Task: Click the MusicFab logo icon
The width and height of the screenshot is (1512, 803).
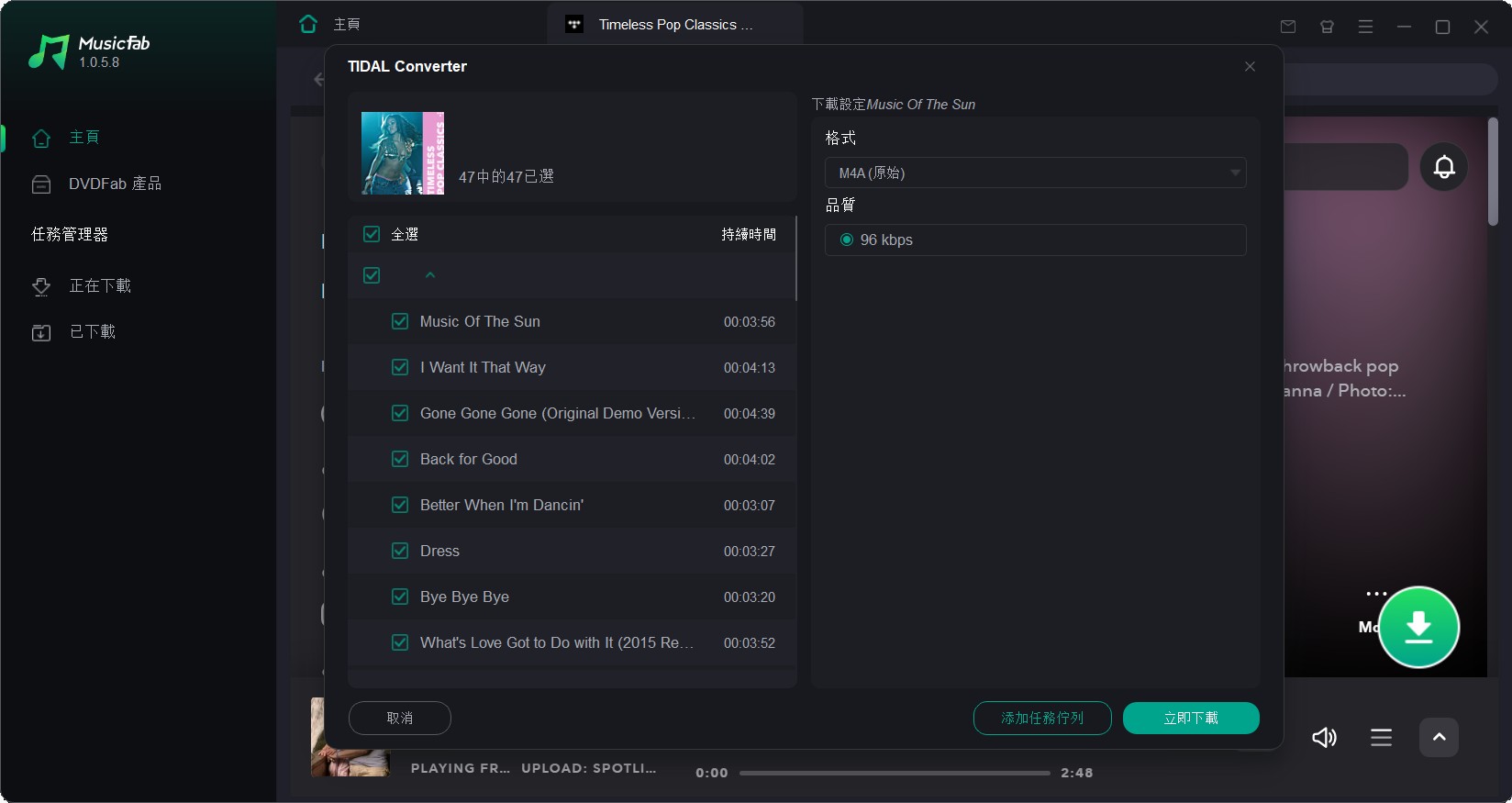Action: coord(49,52)
